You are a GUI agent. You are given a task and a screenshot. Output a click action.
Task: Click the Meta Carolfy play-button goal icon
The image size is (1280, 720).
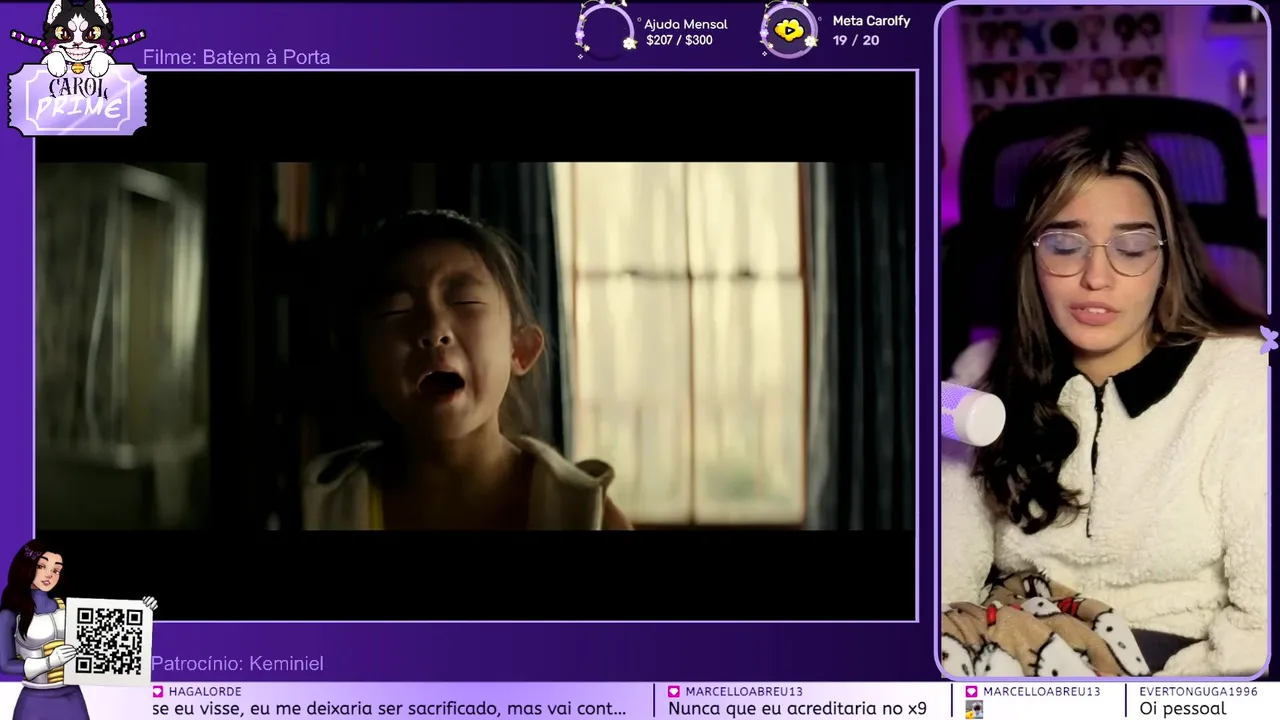pos(790,30)
